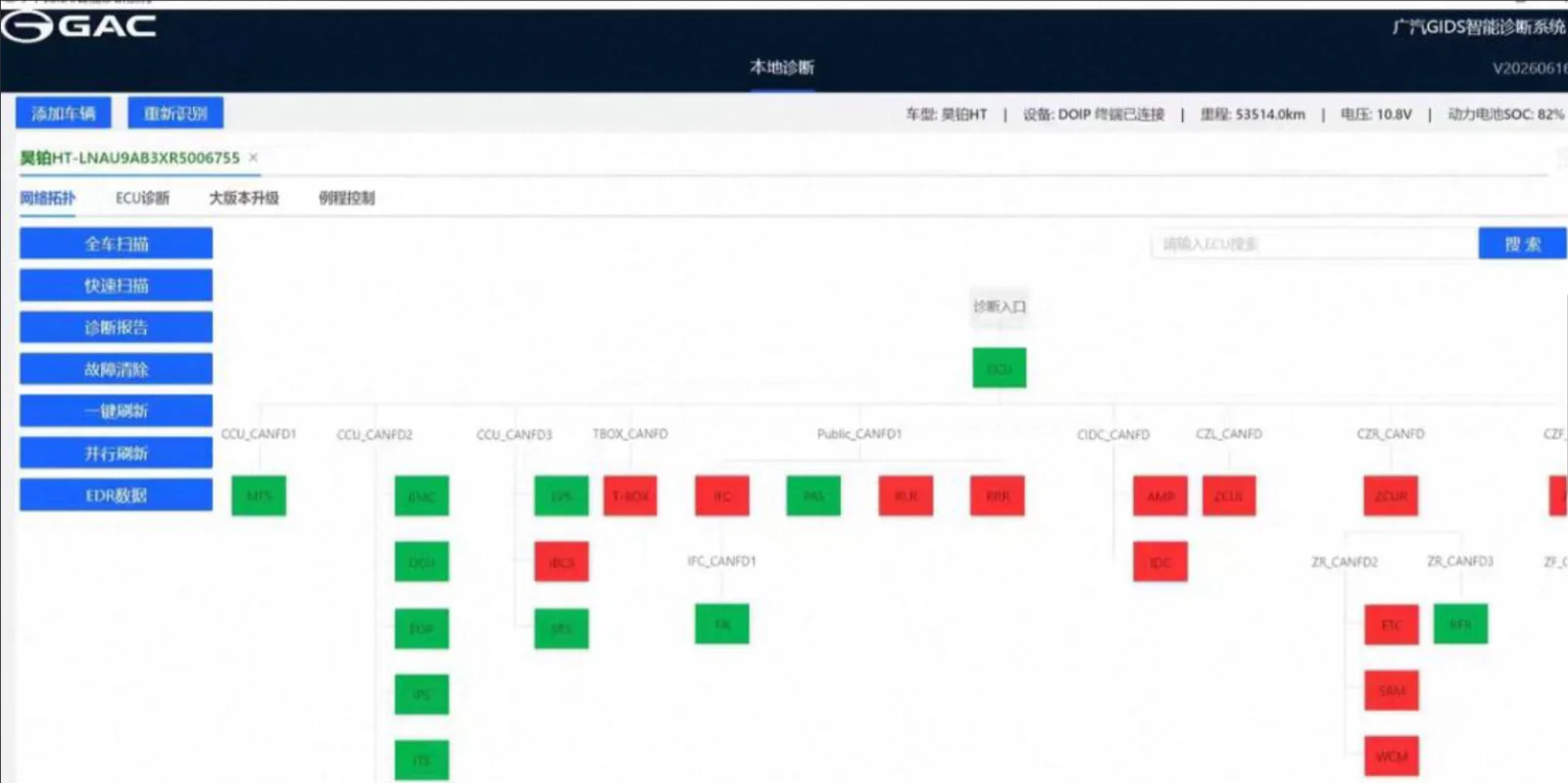Viewport: 1568px width, 783px height.
Task: Click the 添加车辆 button
Action: tap(63, 113)
